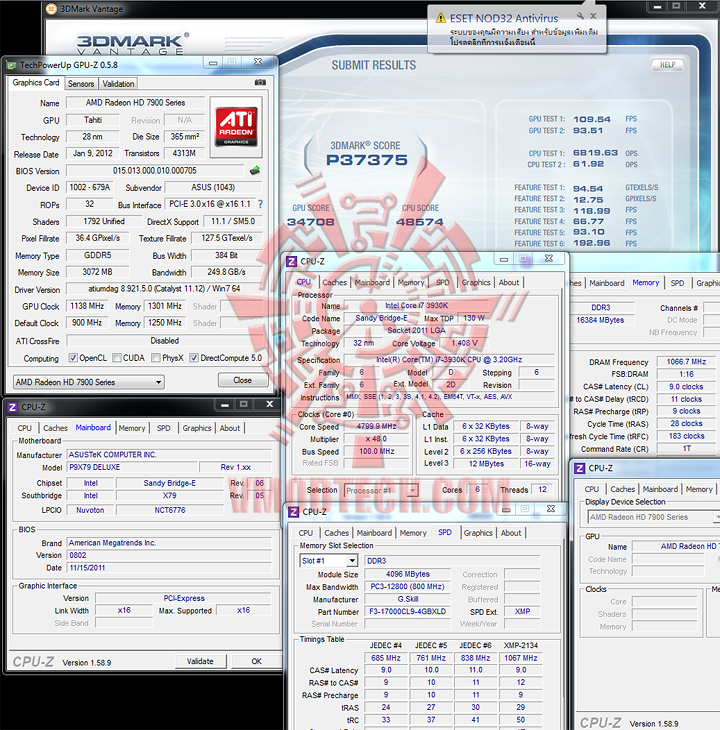Click the CPU Score 48574 value
This screenshot has height=730, width=720.
point(419,222)
